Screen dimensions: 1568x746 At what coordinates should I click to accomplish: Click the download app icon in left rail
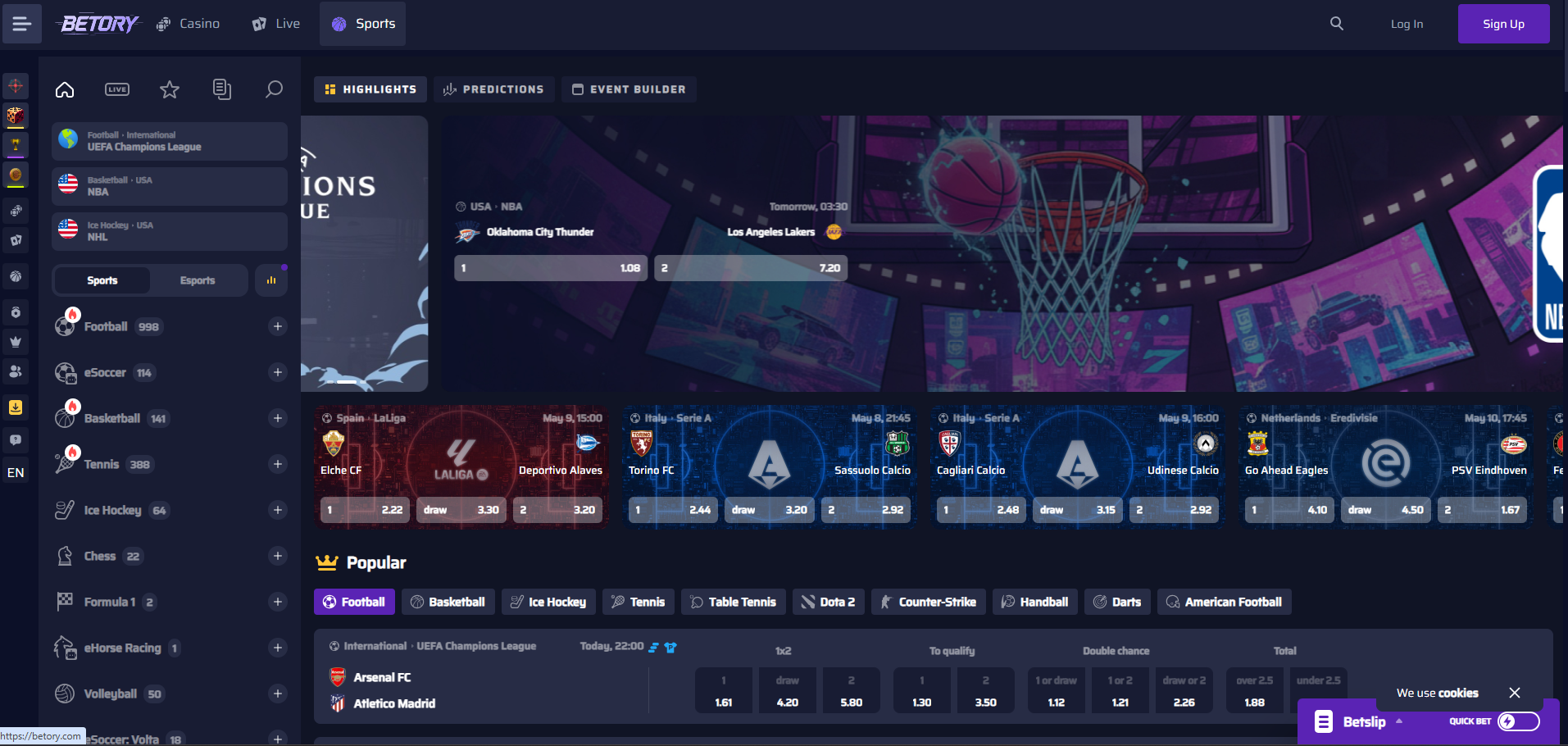click(x=16, y=407)
